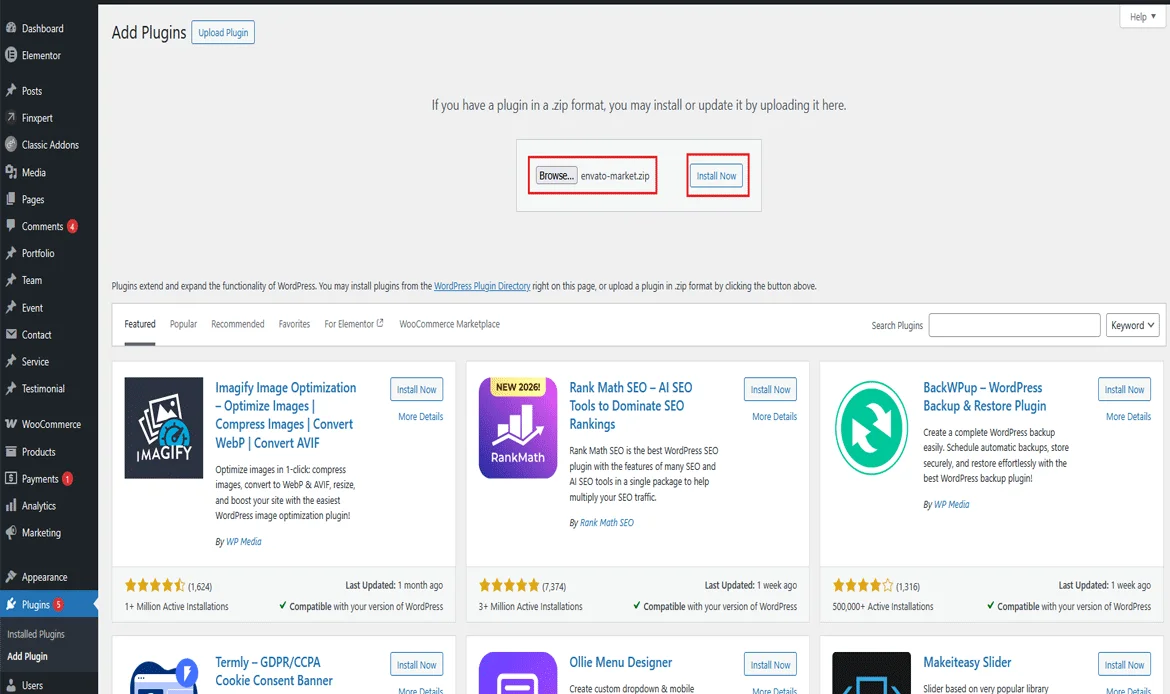Open the Rank Math SEO author link
1170x694 pixels.
[x=607, y=522]
